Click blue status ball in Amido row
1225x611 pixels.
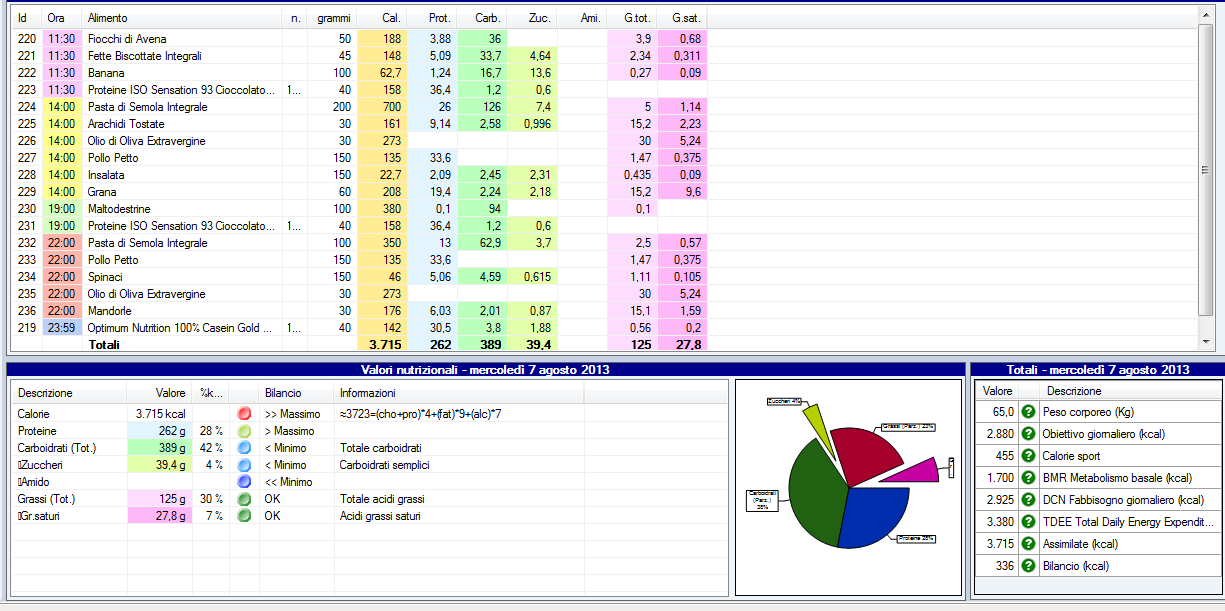pos(244,482)
